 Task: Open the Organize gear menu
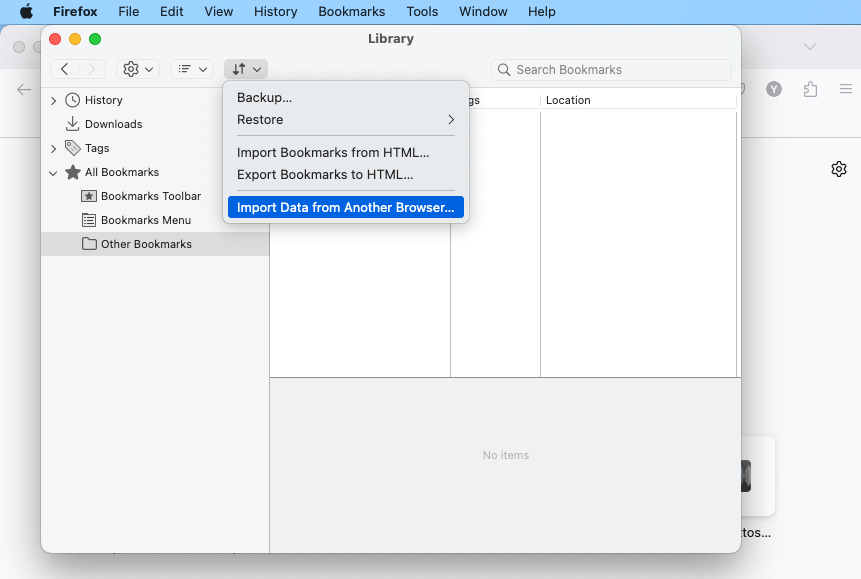138,69
